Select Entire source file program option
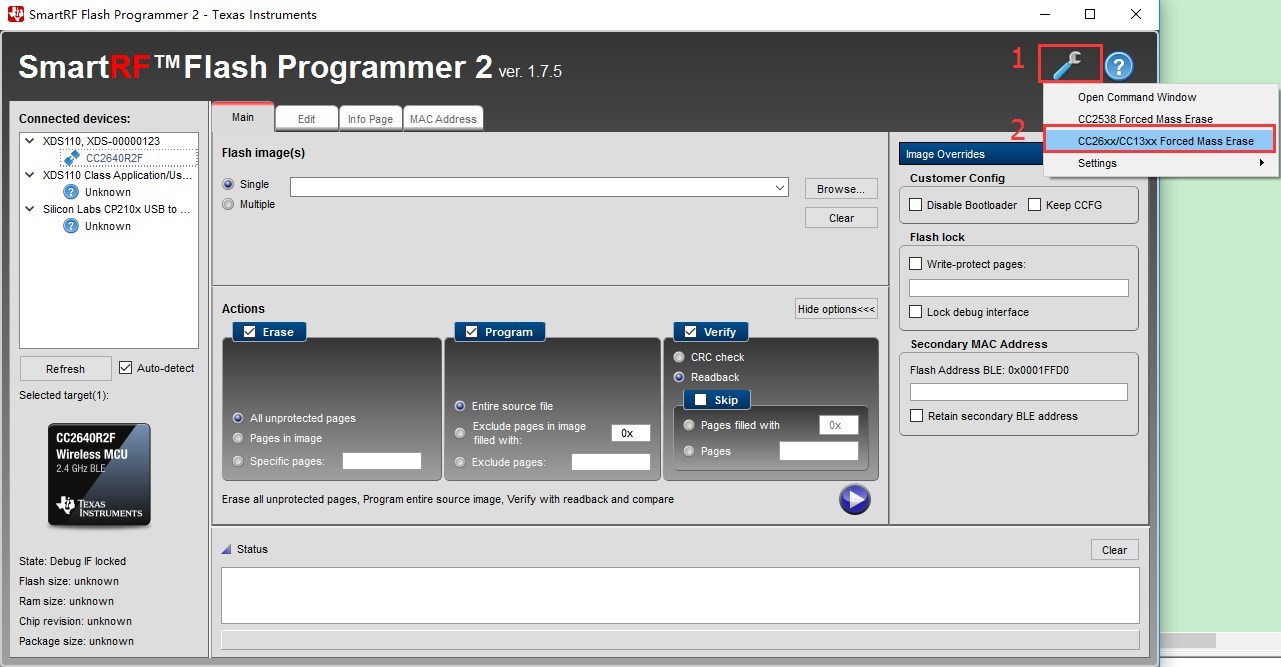The height and width of the screenshot is (667, 1281). (x=460, y=406)
